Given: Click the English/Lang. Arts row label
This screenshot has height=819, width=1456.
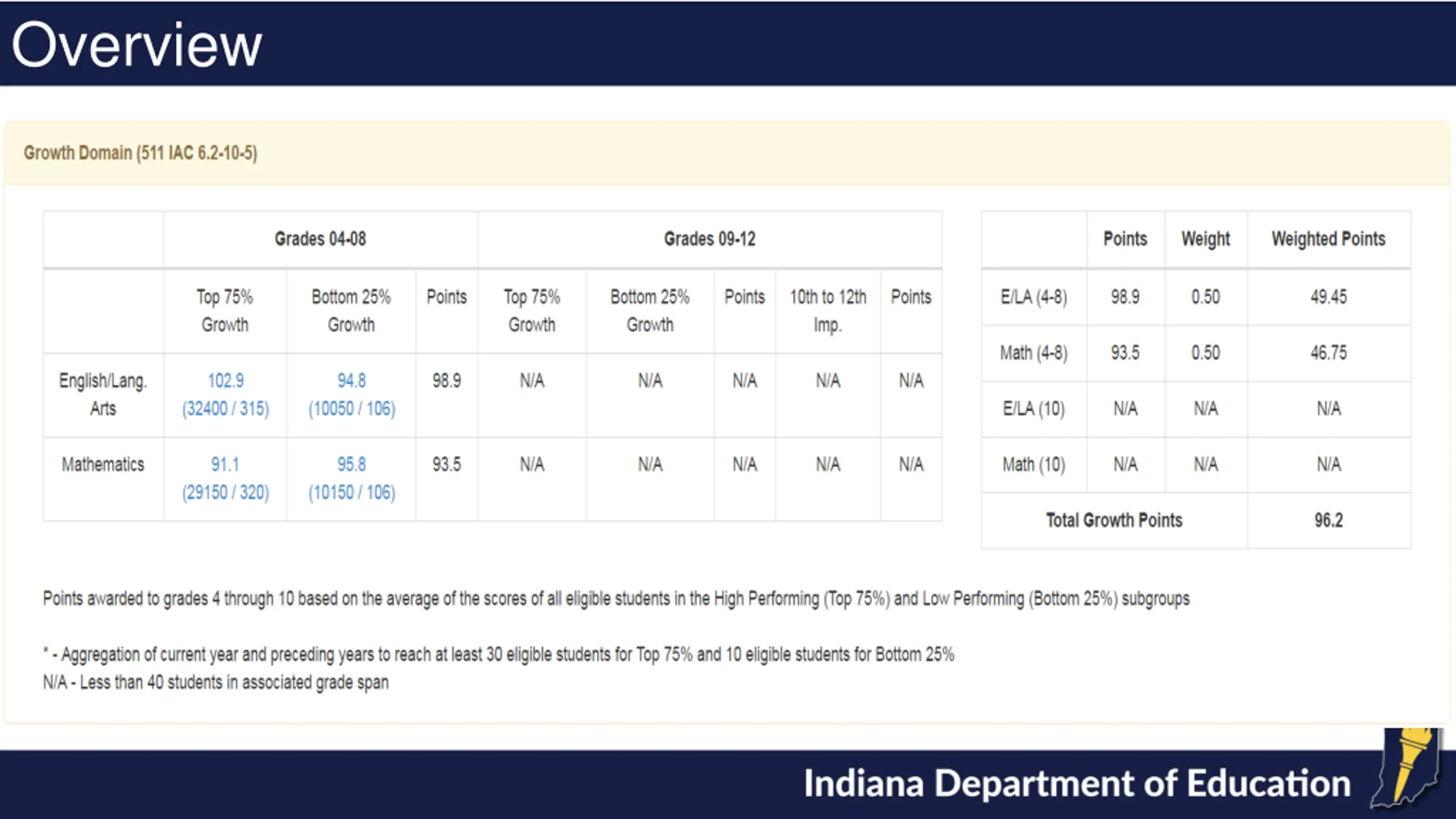Looking at the screenshot, I should click(103, 394).
